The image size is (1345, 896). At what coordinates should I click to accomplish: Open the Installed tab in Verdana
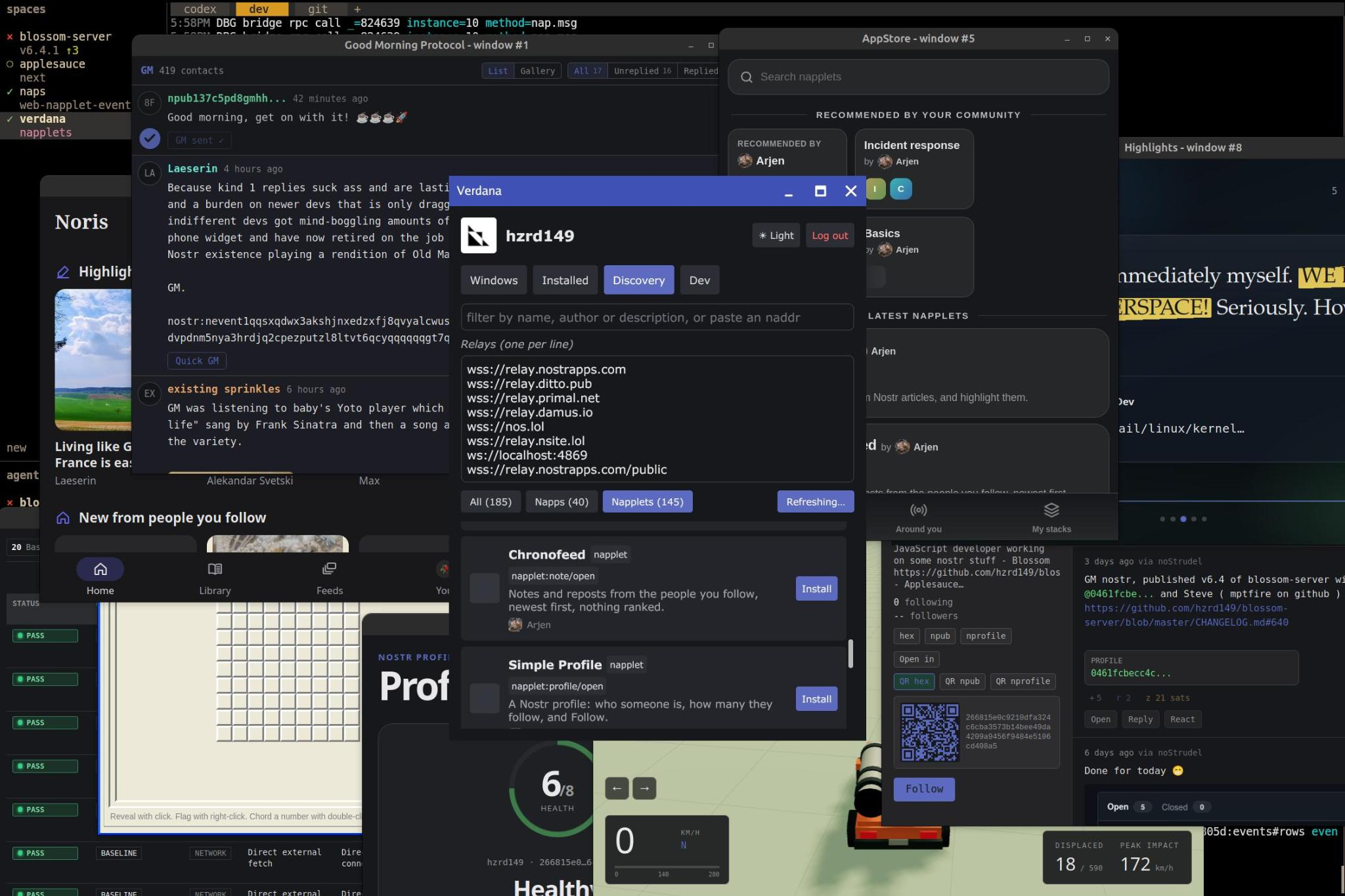(x=565, y=280)
